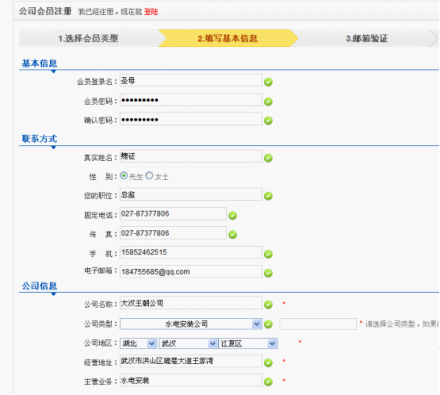Click green check icon beside 传真
Screen dimensions: 440x395
(x=233, y=235)
